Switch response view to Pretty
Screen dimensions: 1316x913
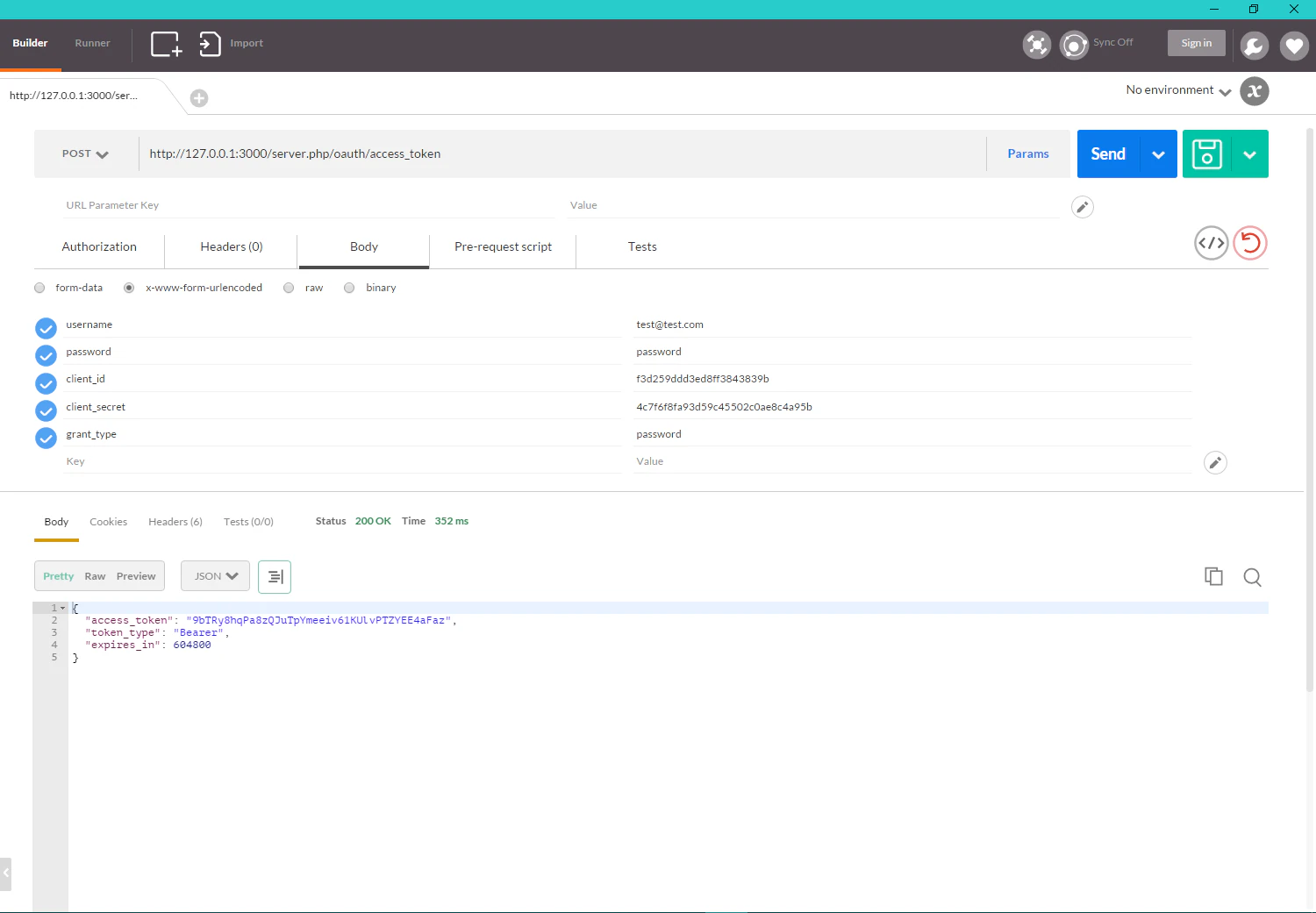click(58, 576)
